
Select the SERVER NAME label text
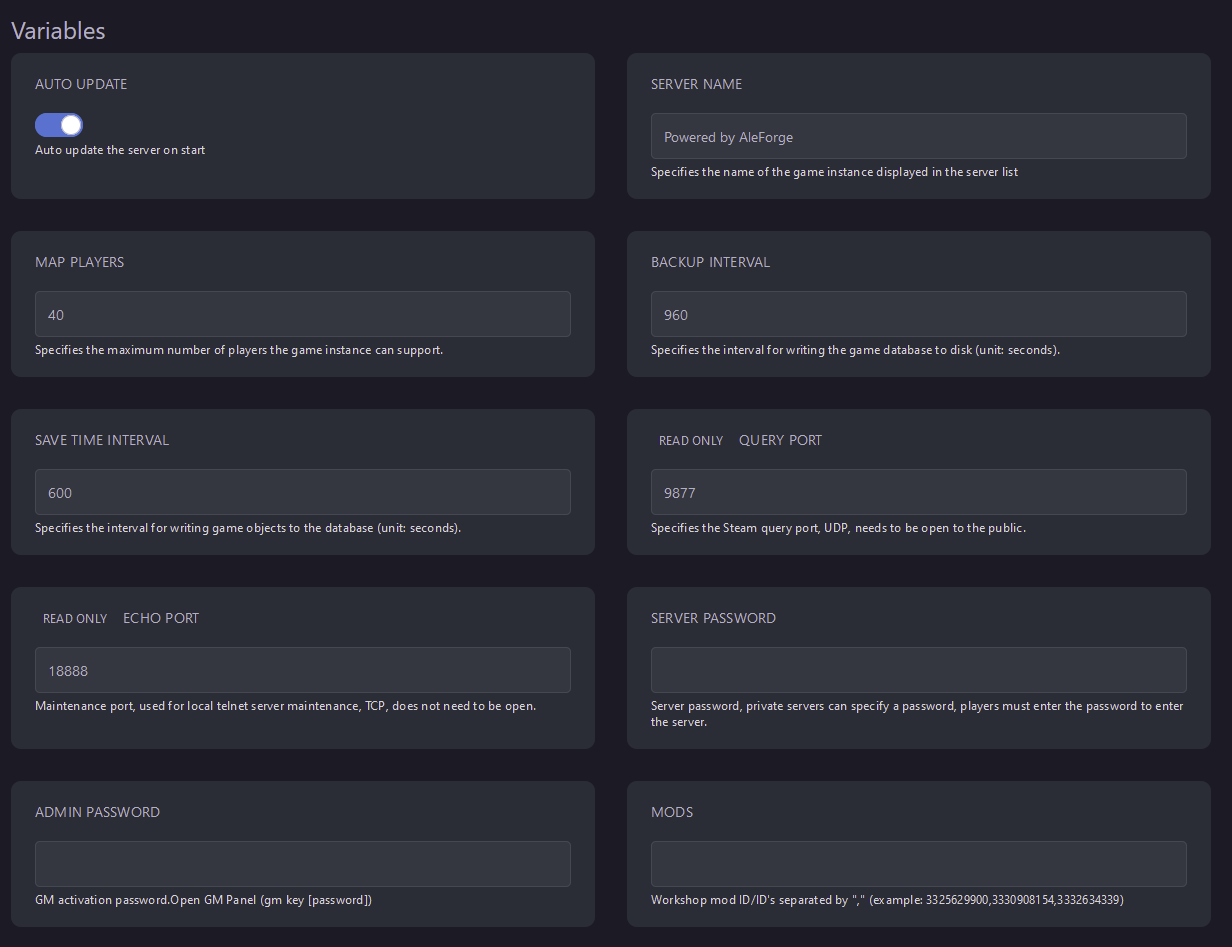pyautogui.click(x=696, y=84)
